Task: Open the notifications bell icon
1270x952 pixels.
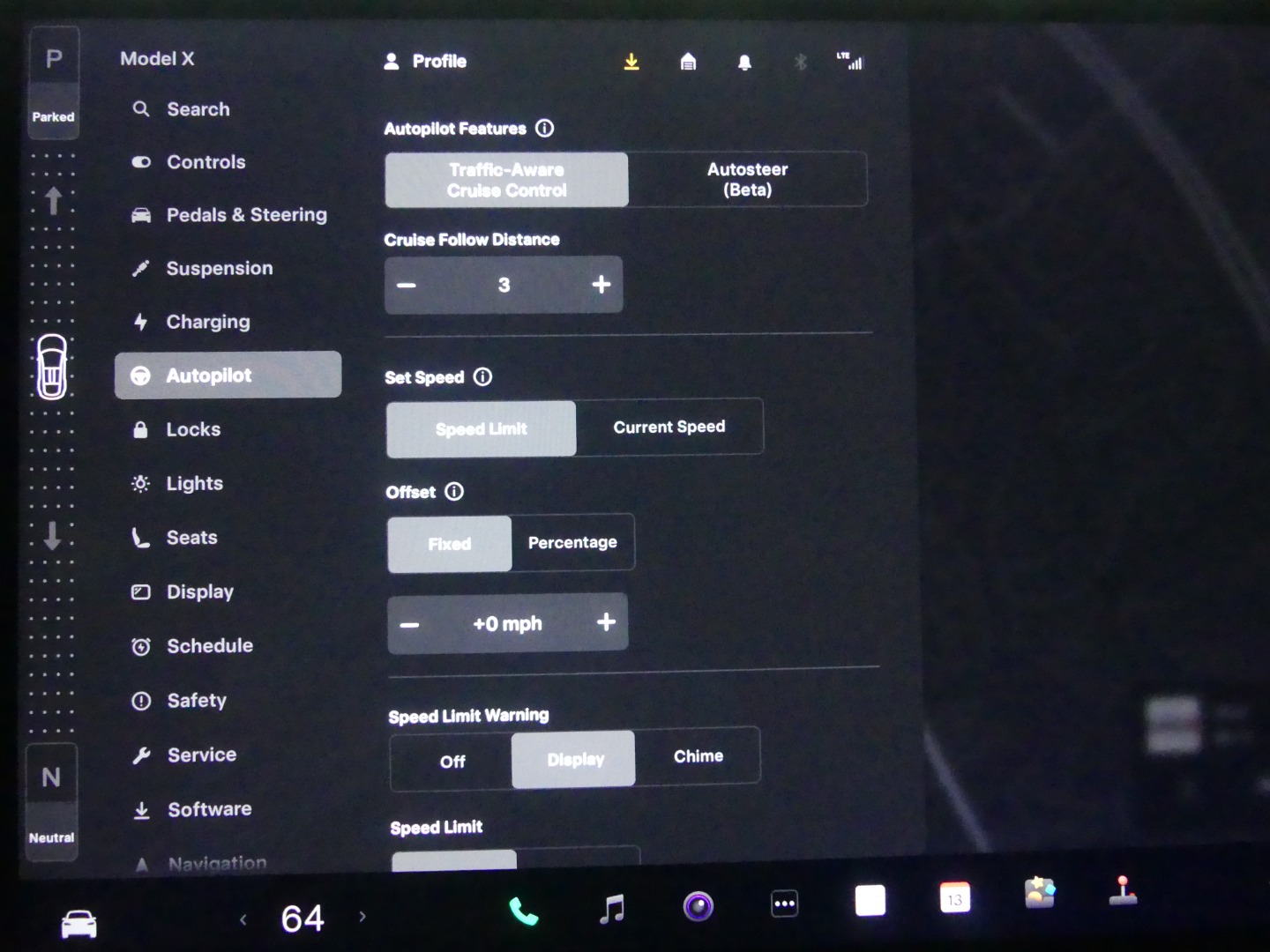Action: [744, 63]
